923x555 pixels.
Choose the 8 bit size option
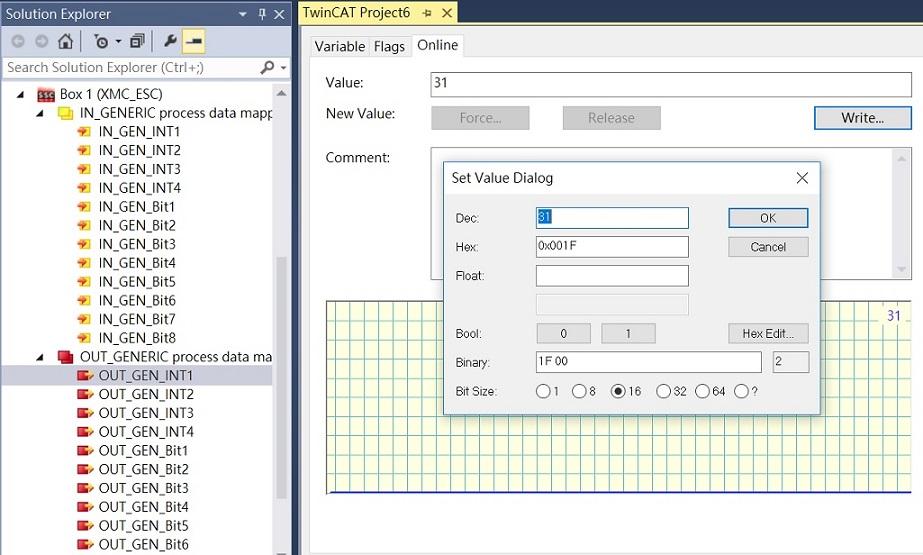(x=579, y=391)
